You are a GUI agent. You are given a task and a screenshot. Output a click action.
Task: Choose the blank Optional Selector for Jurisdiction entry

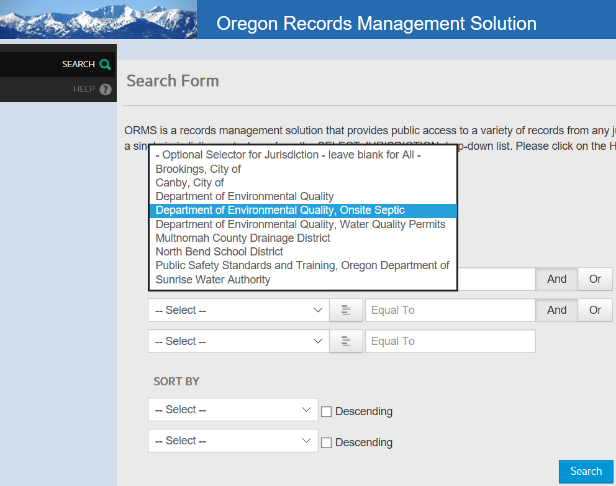click(x=303, y=155)
